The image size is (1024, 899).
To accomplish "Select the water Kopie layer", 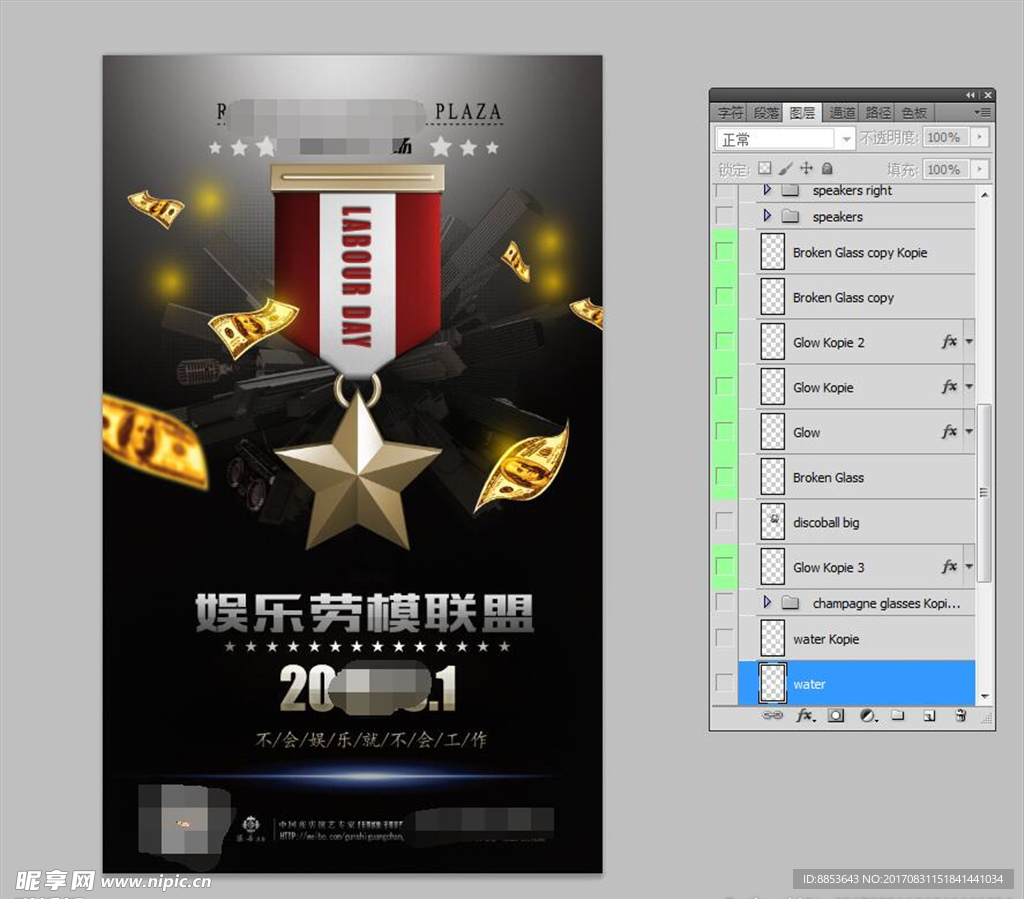I will tap(856, 639).
